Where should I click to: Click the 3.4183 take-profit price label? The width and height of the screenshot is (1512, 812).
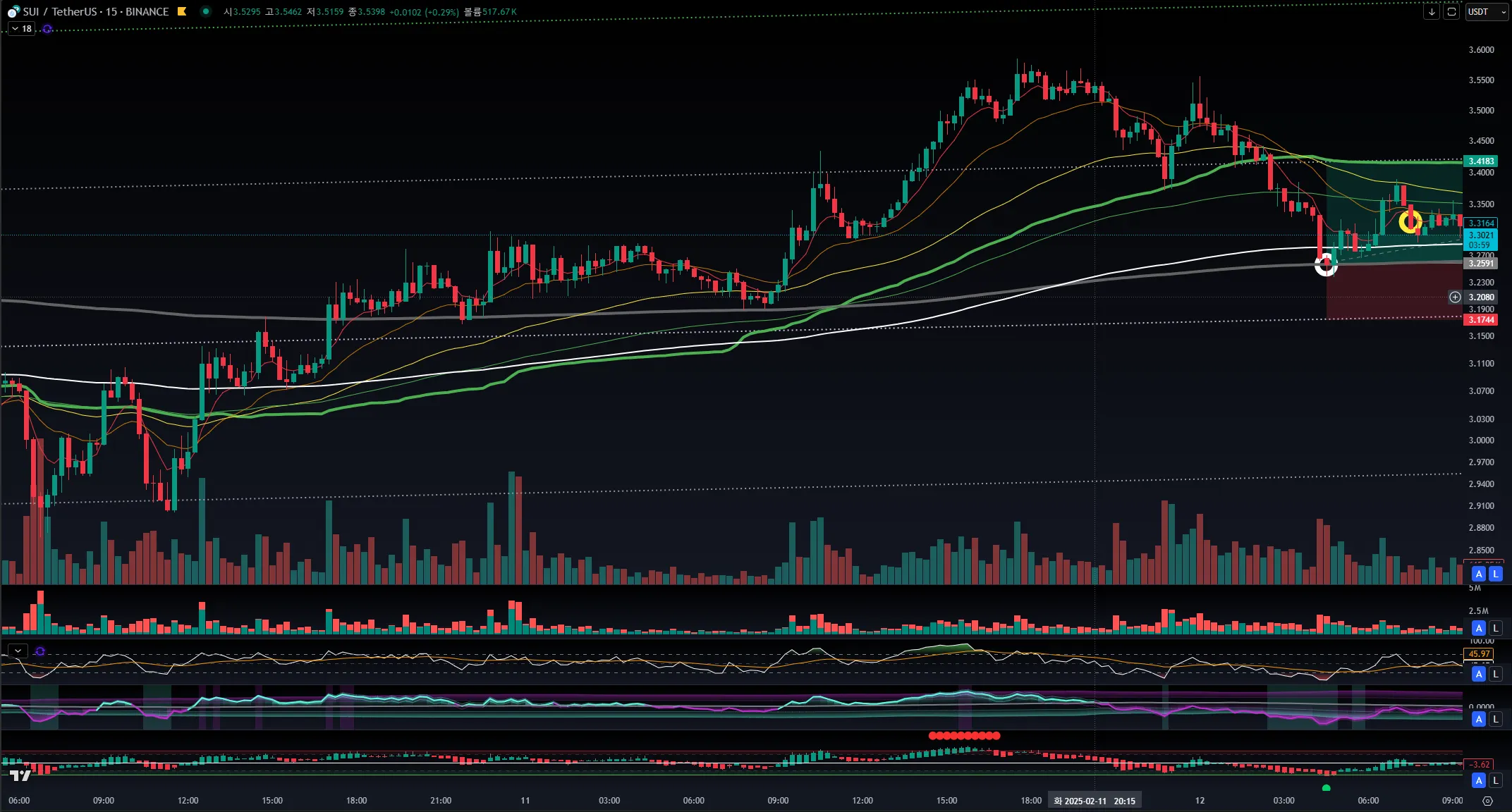1481,161
